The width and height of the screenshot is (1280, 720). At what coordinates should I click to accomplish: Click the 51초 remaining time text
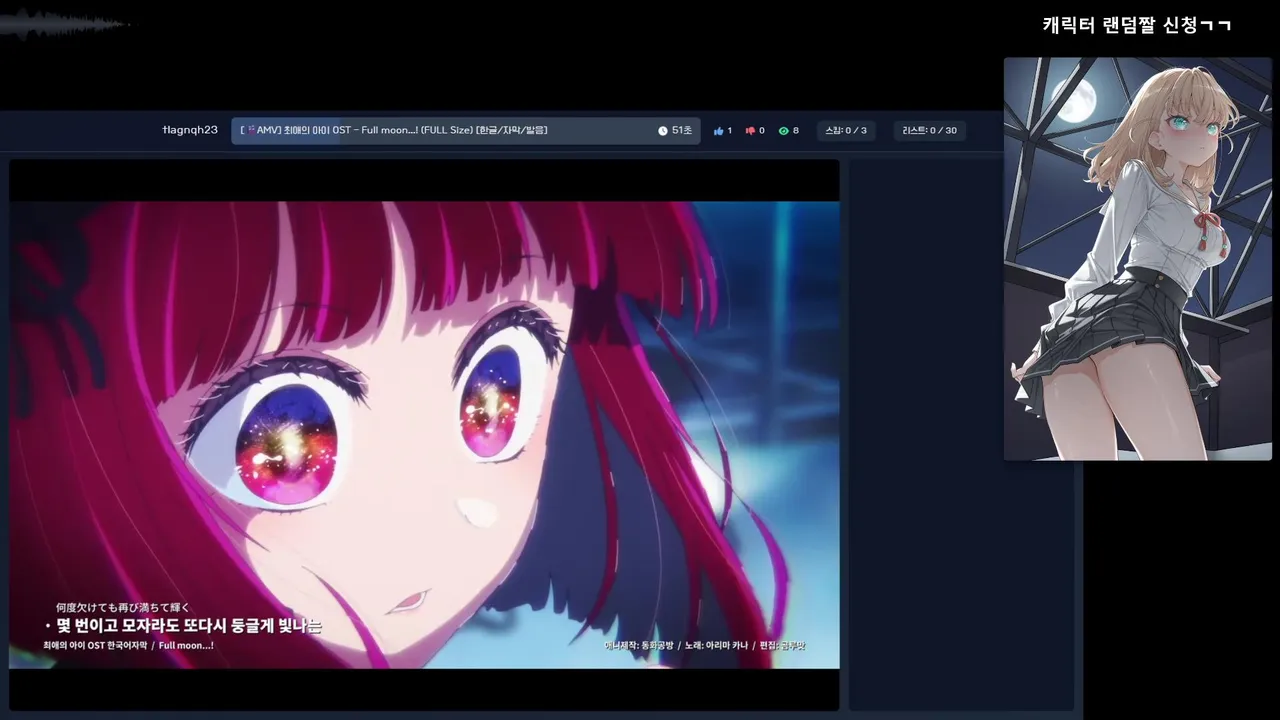[681, 131]
